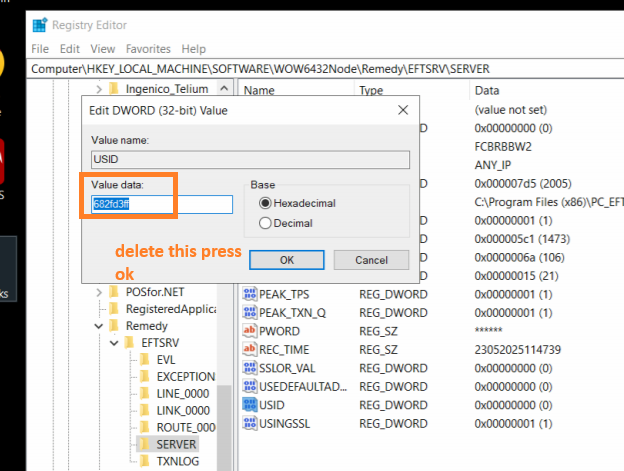Open the Favorites menu
This screenshot has width=624, height=471.
pos(148,49)
